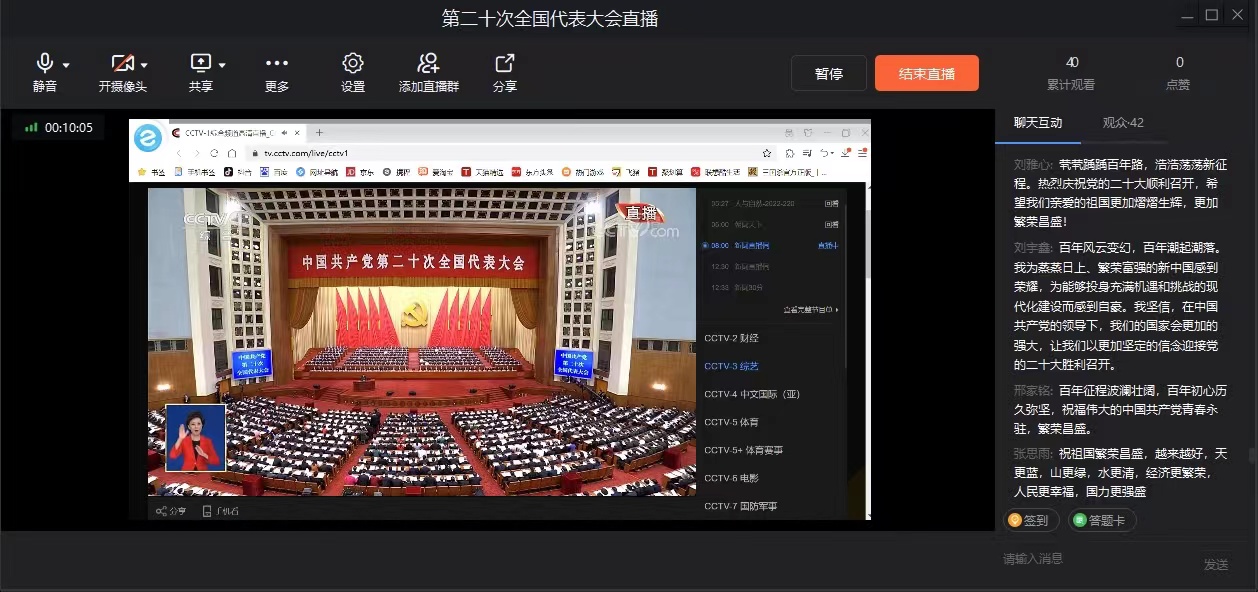This screenshot has width=1258, height=592.
Task: Pause the live stream with 暂停
Action: click(x=828, y=73)
